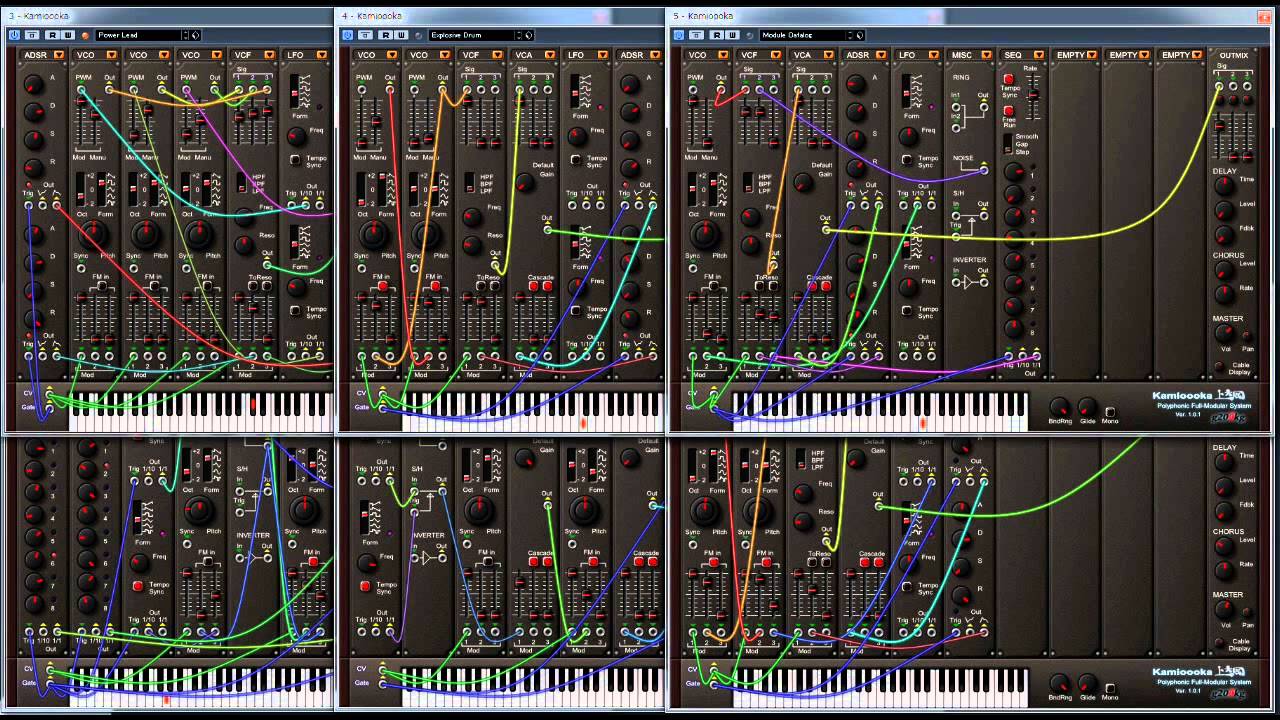Toggle left ToReso button in top window 5 VCF
This screenshot has height=720, width=1280.
pos(759,286)
